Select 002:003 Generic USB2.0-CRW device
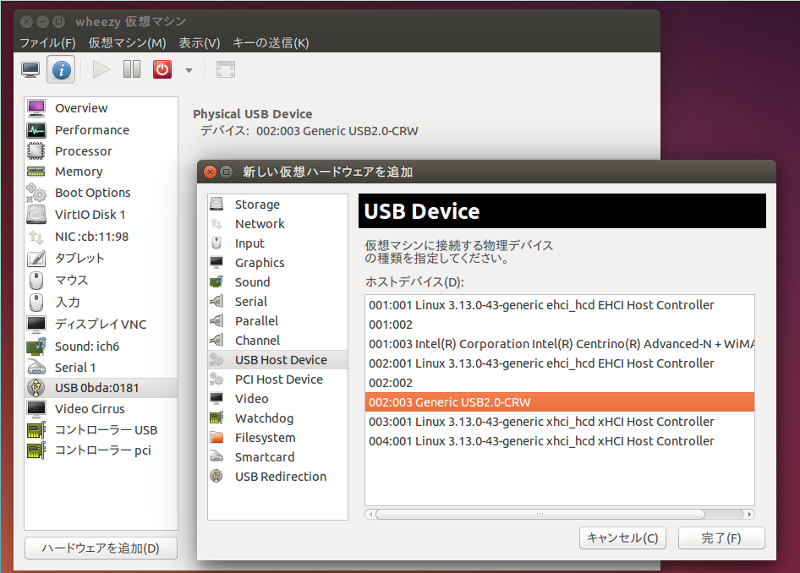This screenshot has height=573, width=800. 560,402
